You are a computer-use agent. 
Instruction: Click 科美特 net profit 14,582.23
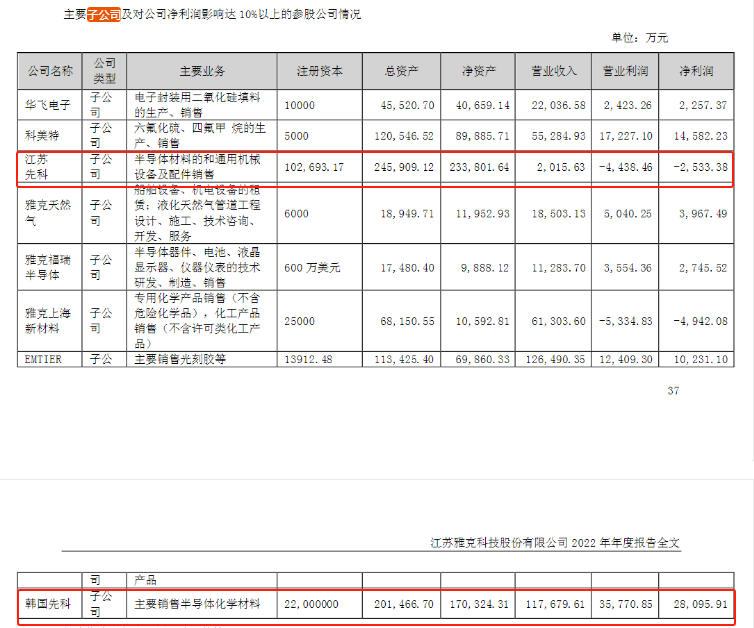[701, 136]
